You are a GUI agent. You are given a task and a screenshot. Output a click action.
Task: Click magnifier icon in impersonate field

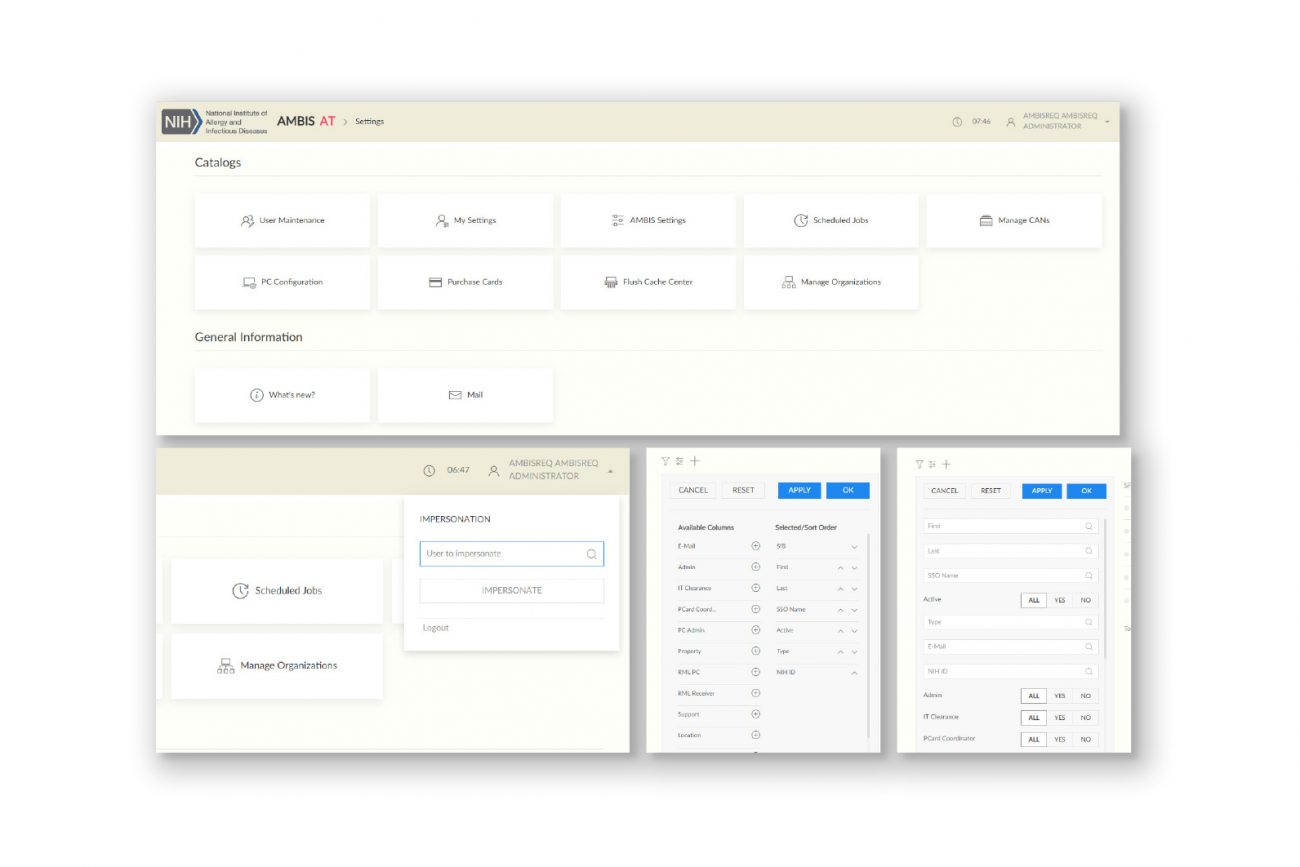pos(591,554)
